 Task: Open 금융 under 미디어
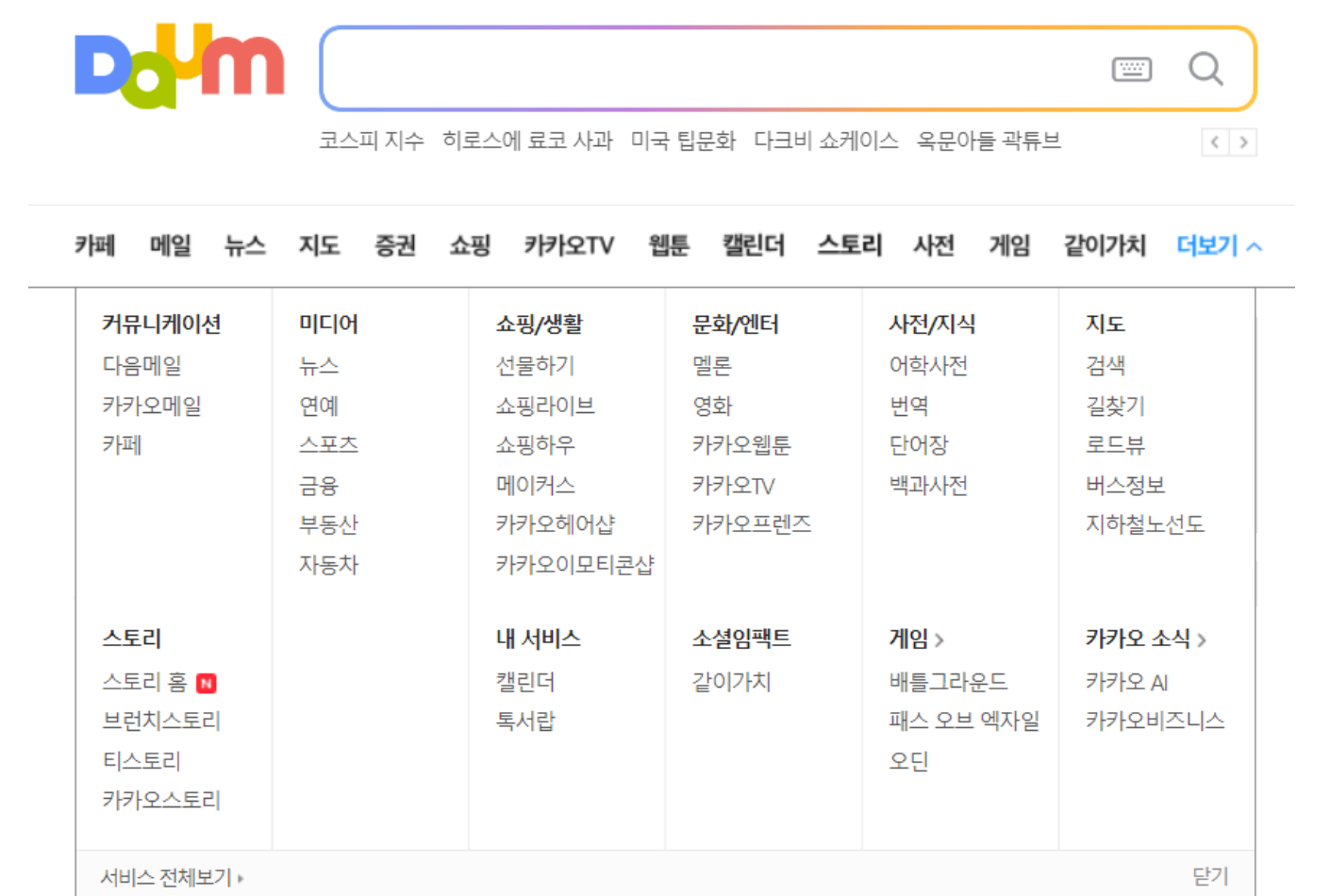pos(319,486)
